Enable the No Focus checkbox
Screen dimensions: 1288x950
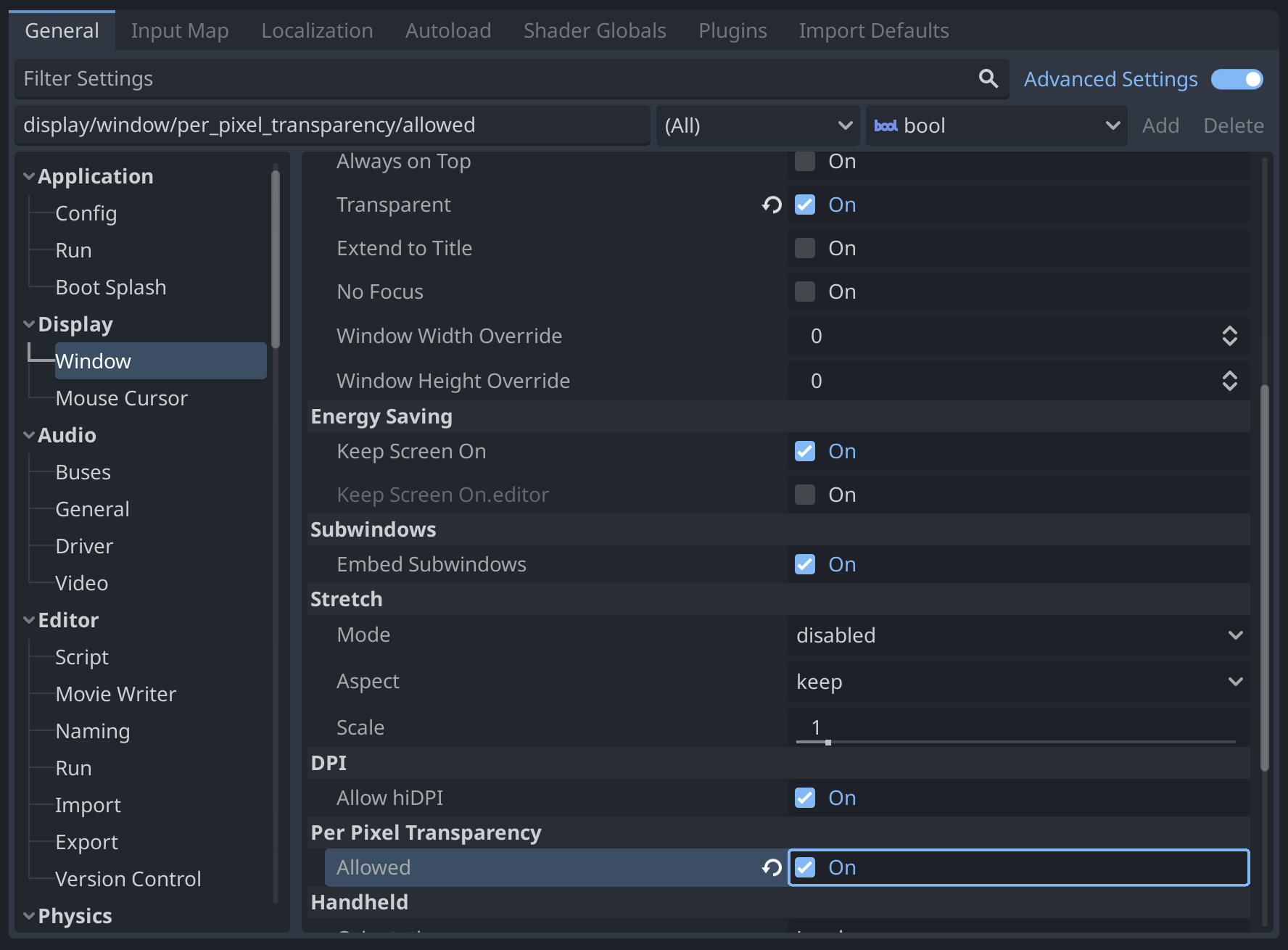(804, 292)
